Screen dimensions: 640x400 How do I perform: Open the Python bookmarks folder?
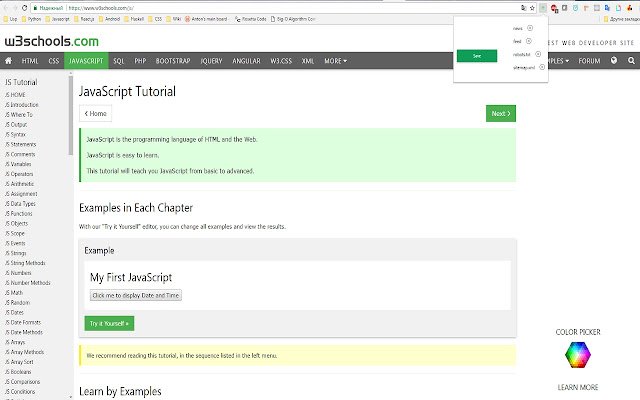click(x=31, y=19)
